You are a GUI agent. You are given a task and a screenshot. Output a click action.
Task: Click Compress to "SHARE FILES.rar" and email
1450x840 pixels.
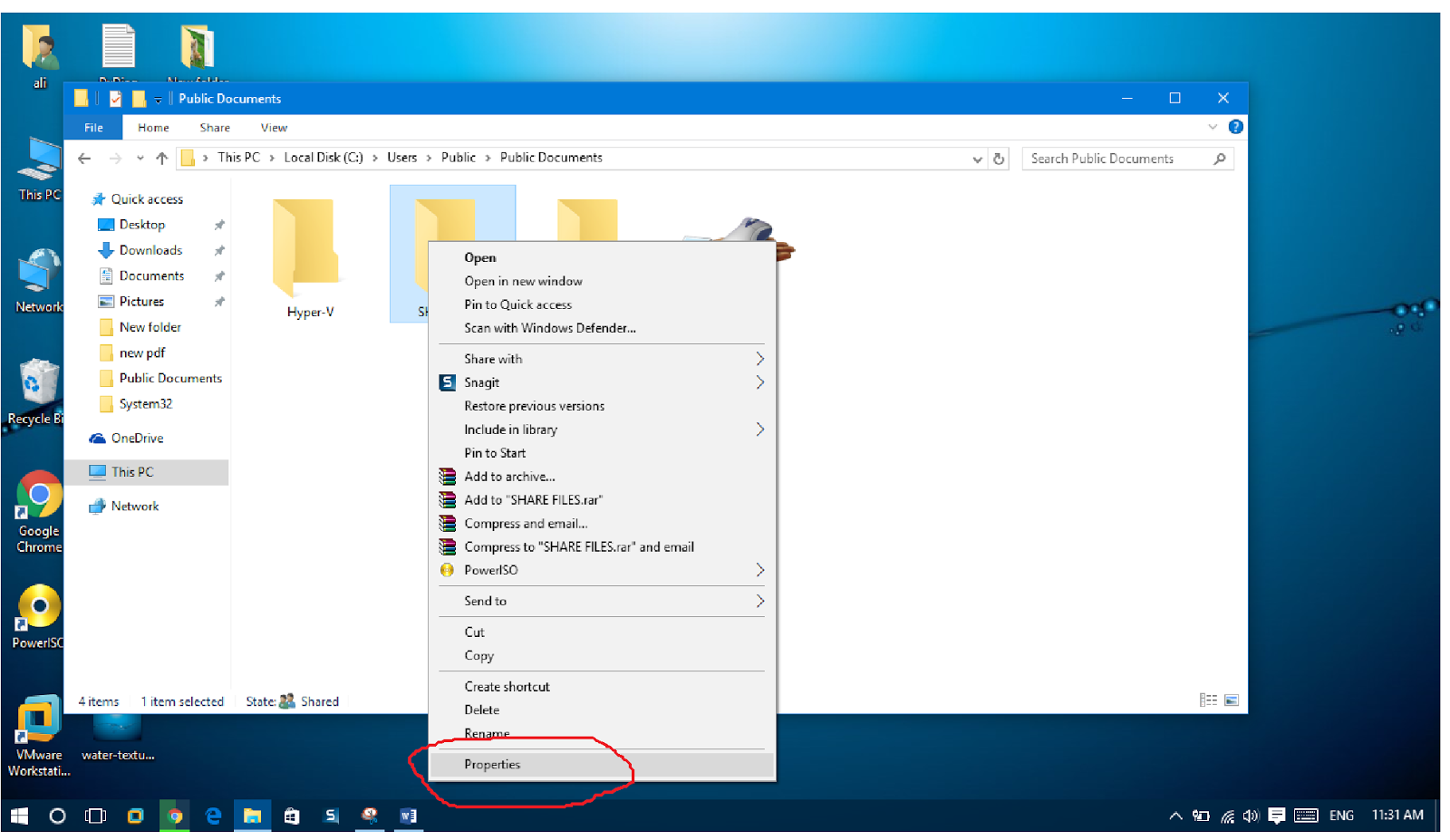pyautogui.click(x=579, y=546)
